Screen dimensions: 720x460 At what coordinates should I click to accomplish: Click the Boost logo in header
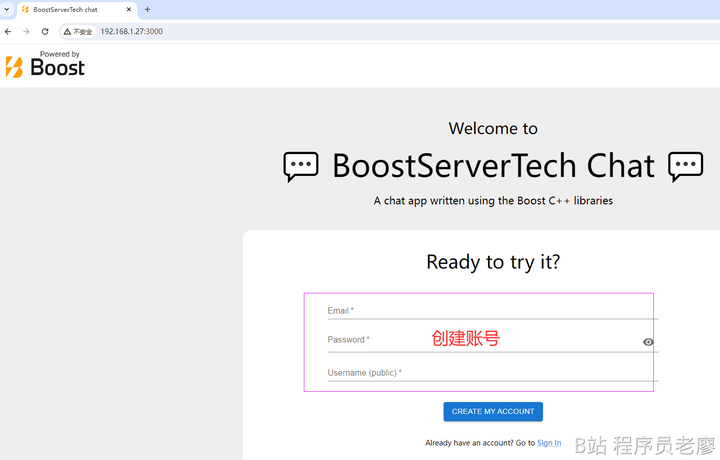tap(45, 64)
